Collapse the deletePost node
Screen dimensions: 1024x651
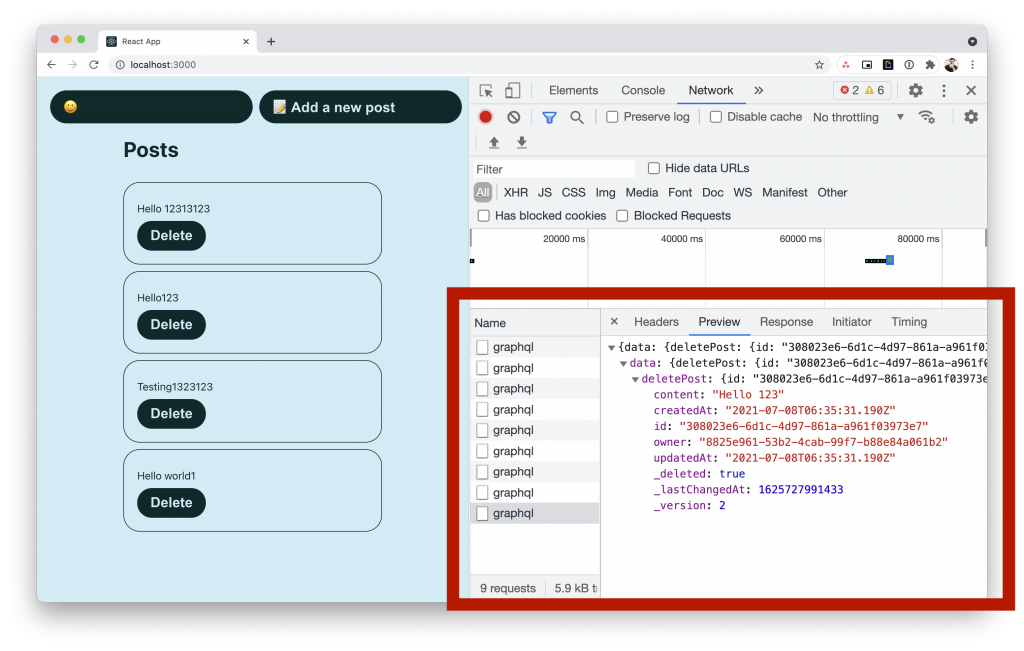click(635, 379)
